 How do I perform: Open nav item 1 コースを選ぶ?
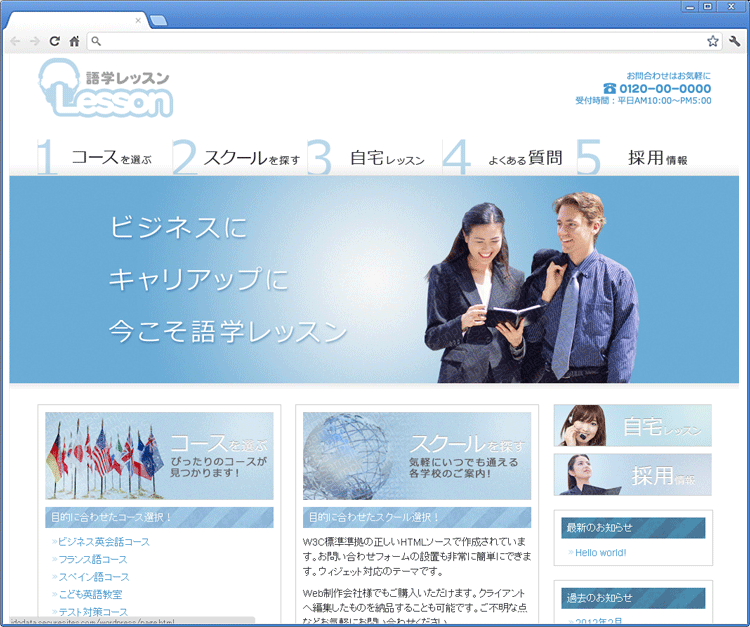104,157
